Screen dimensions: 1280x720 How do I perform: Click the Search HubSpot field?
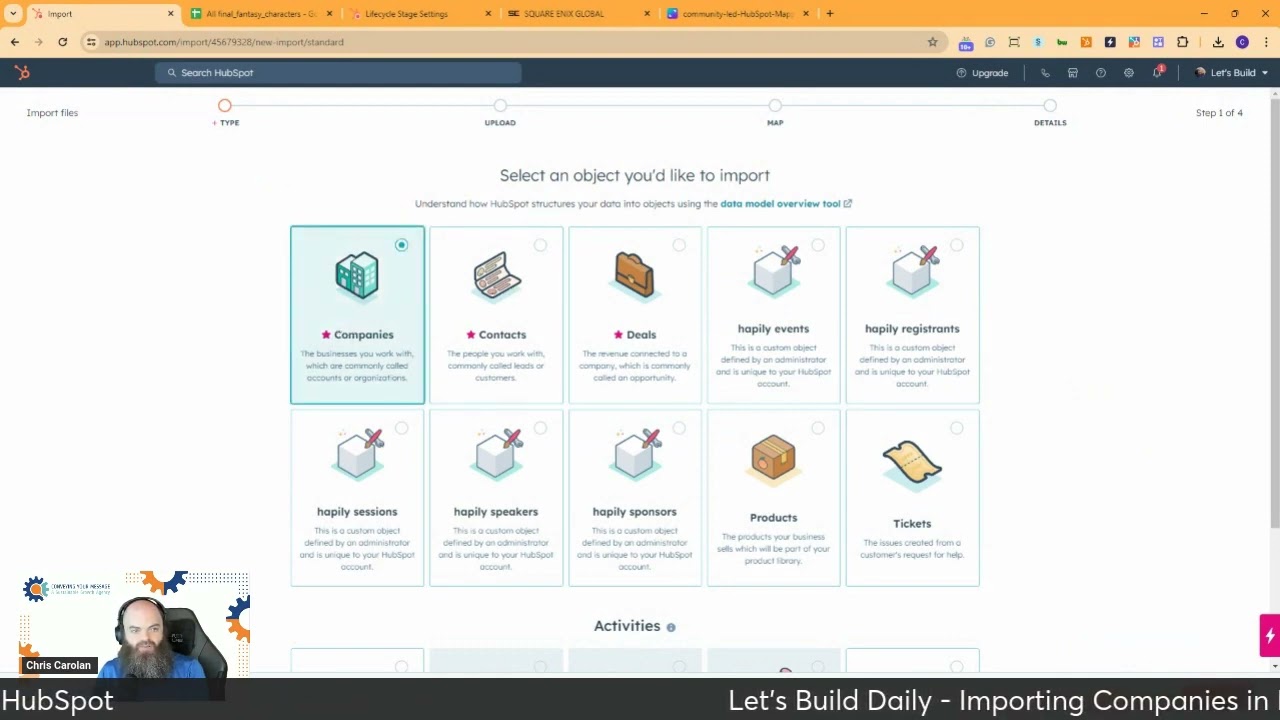click(x=338, y=73)
